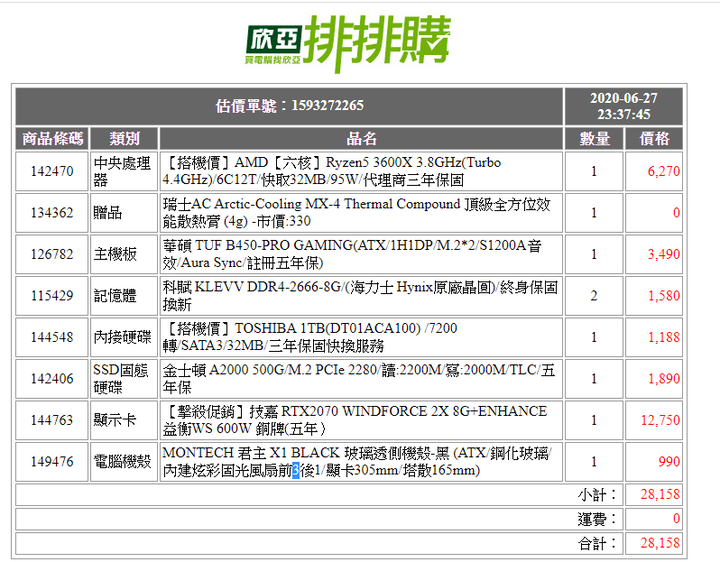Click the 價格 column header
Viewport: 720px width, 562px height.
(654, 138)
